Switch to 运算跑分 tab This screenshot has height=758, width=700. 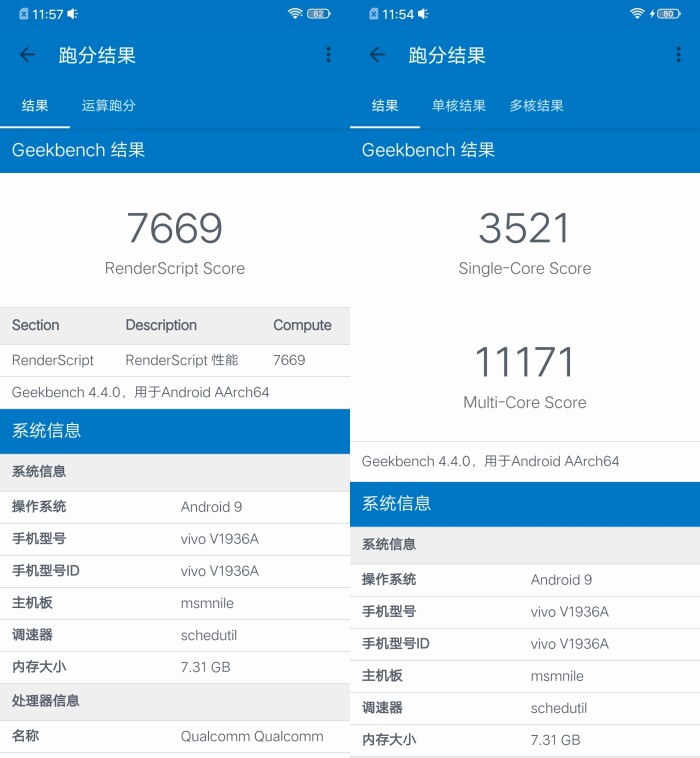tap(109, 105)
